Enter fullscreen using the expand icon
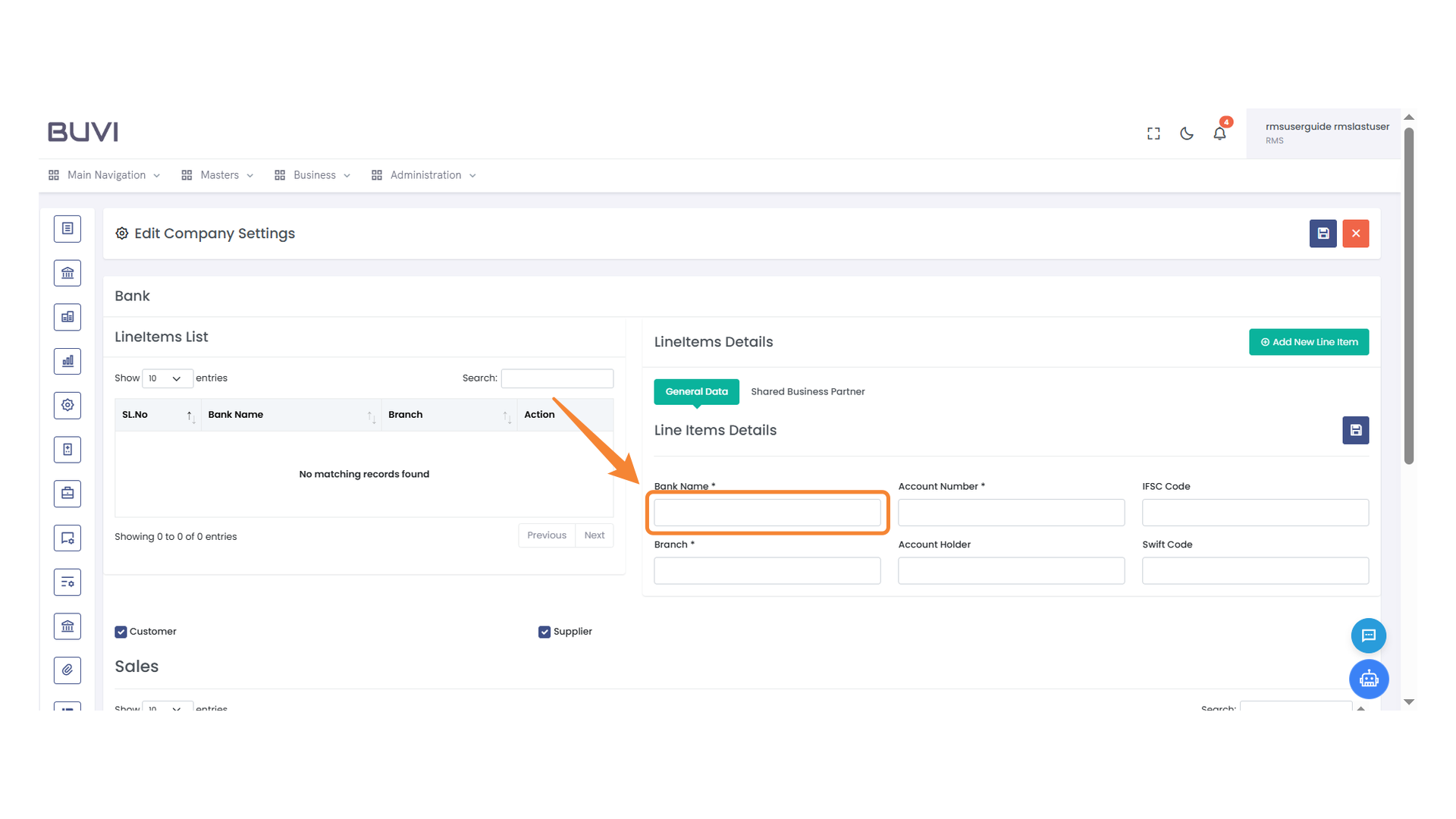The width and height of the screenshot is (1456, 819). pyautogui.click(x=1153, y=133)
